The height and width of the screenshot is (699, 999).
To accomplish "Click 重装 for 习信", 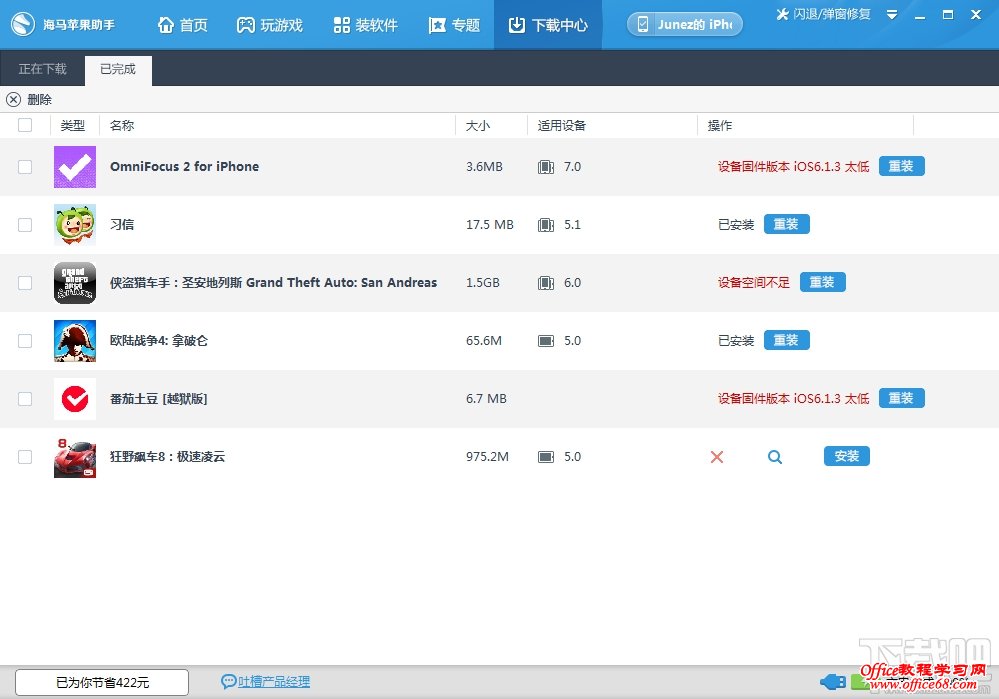I will (786, 224).
